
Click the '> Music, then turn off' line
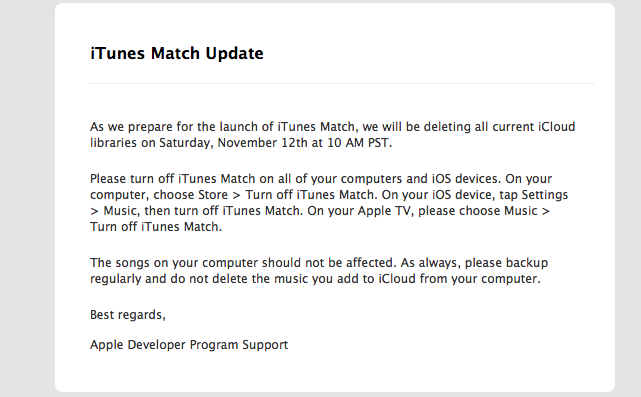tap(155, 211)
